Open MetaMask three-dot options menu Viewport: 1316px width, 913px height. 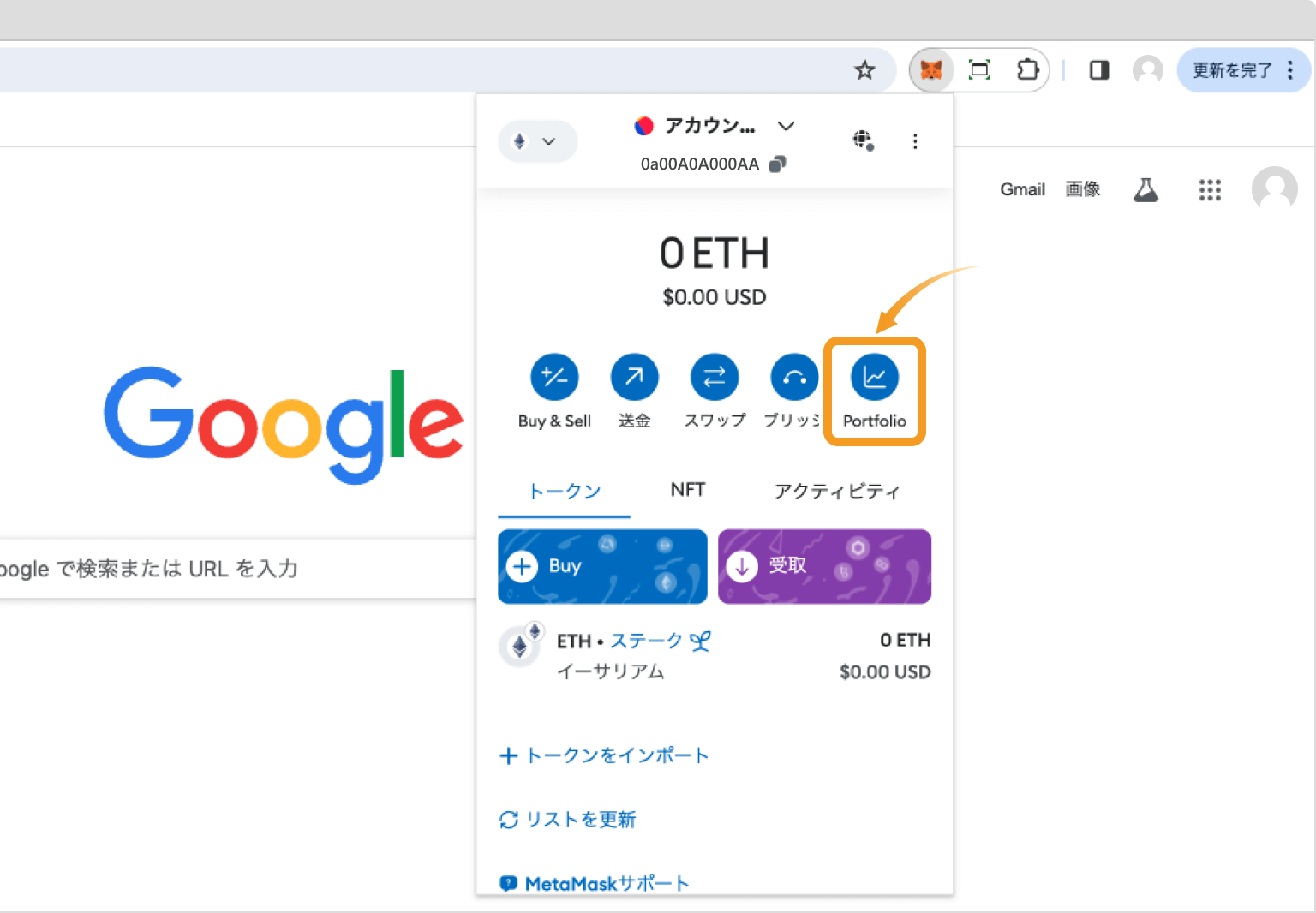pyautogui.click(x=915, y=141)
